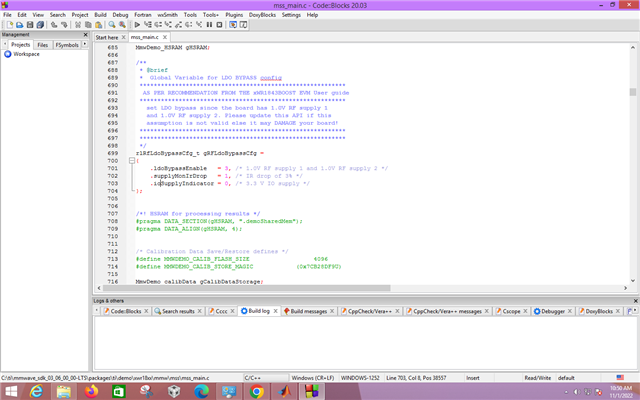
Task: Open the Edit menu
Action: [x=22, y=15]
